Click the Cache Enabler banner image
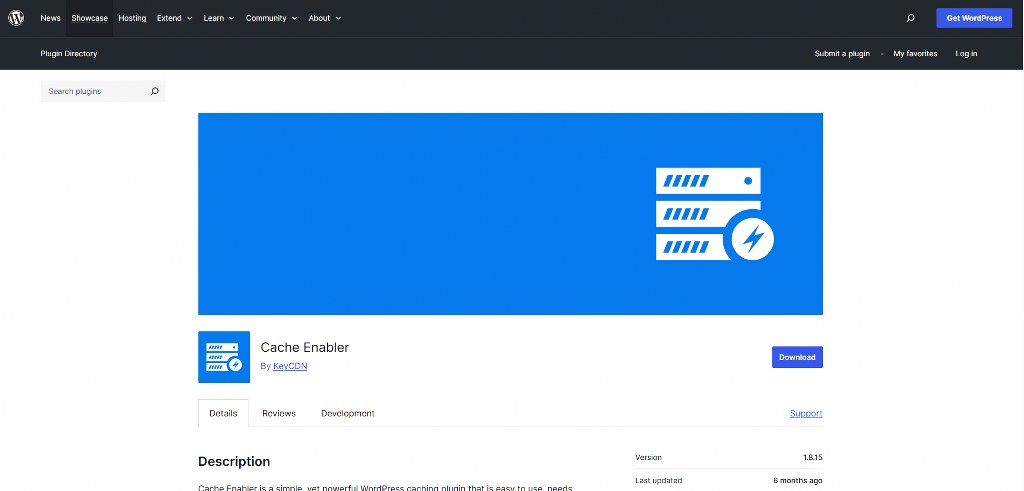This screenshot has width=1024, height=491. (510, 214)
